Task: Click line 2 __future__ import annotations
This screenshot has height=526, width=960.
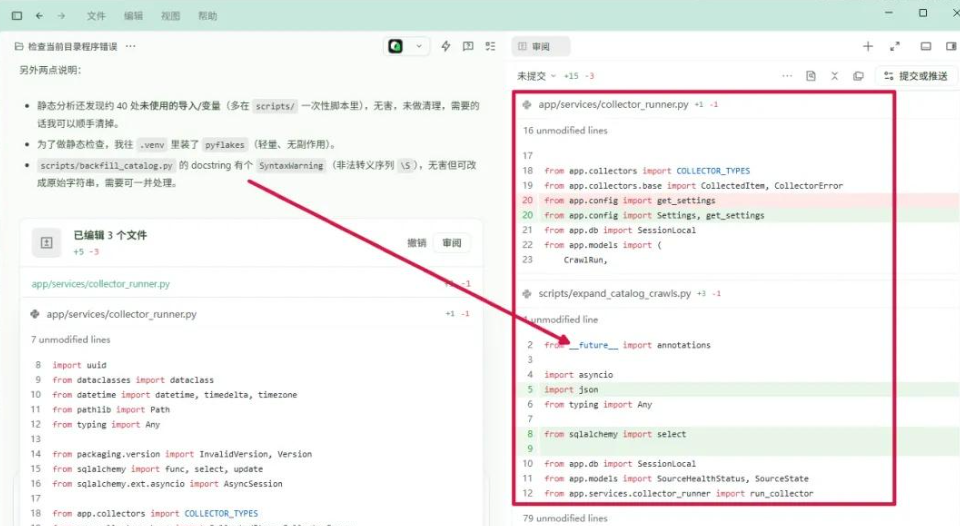Action: pyautogui.click(x=627, y=345)
